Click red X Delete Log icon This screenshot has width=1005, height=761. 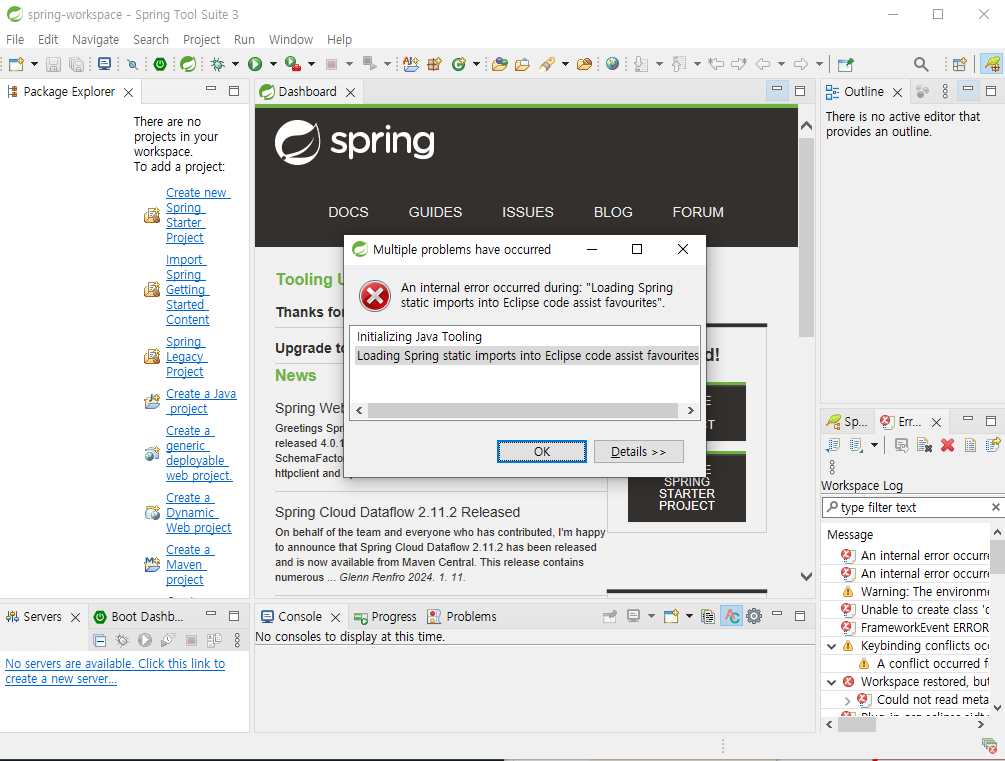[x=947, y=444]
